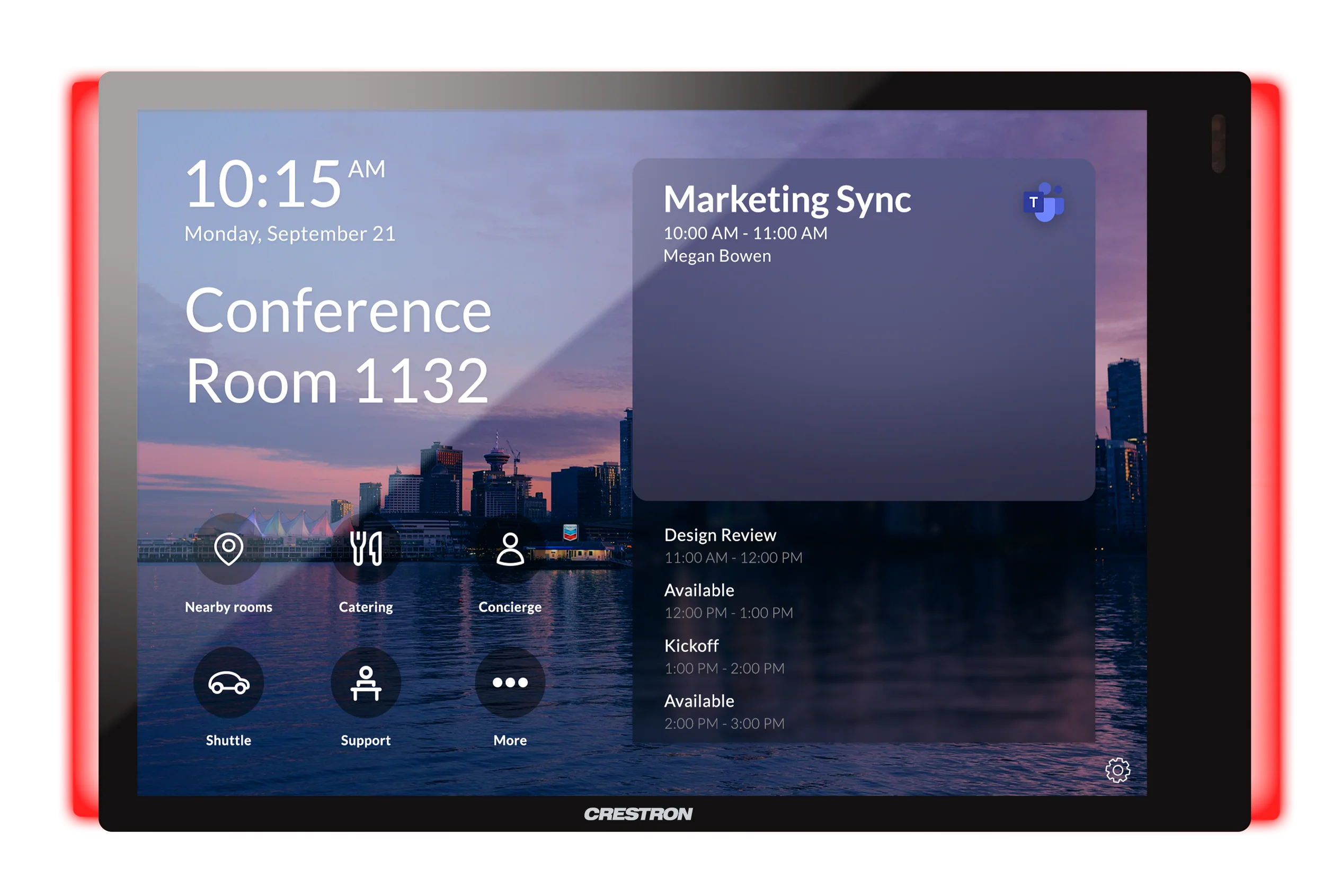Select the Available 2:00 PM slot
Viewport: 1341px width, 896px height.
863,712
